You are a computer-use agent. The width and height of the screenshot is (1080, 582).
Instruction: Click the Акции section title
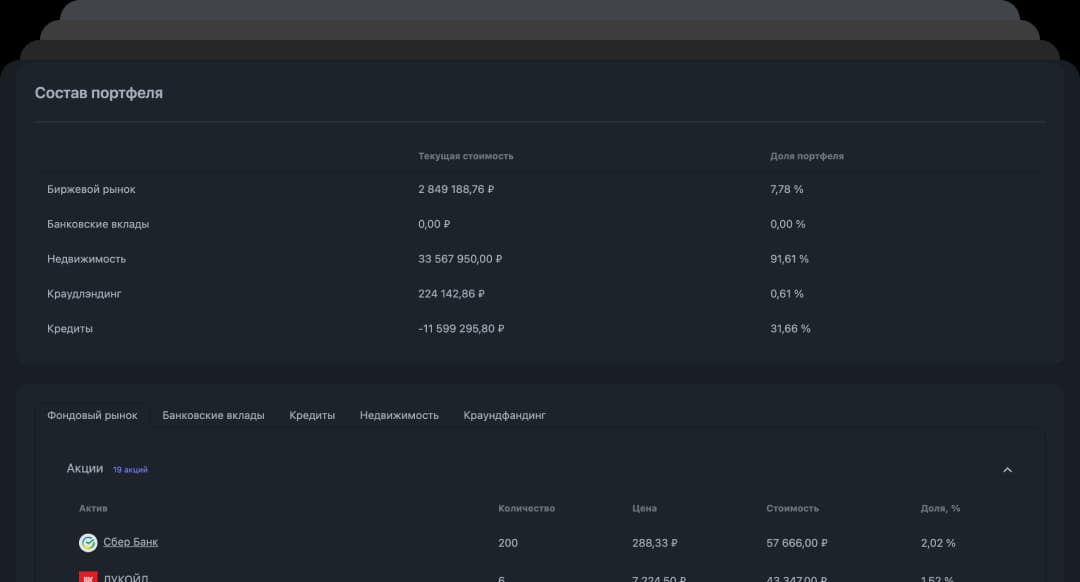pyautogui.click(x=85, y=468)
